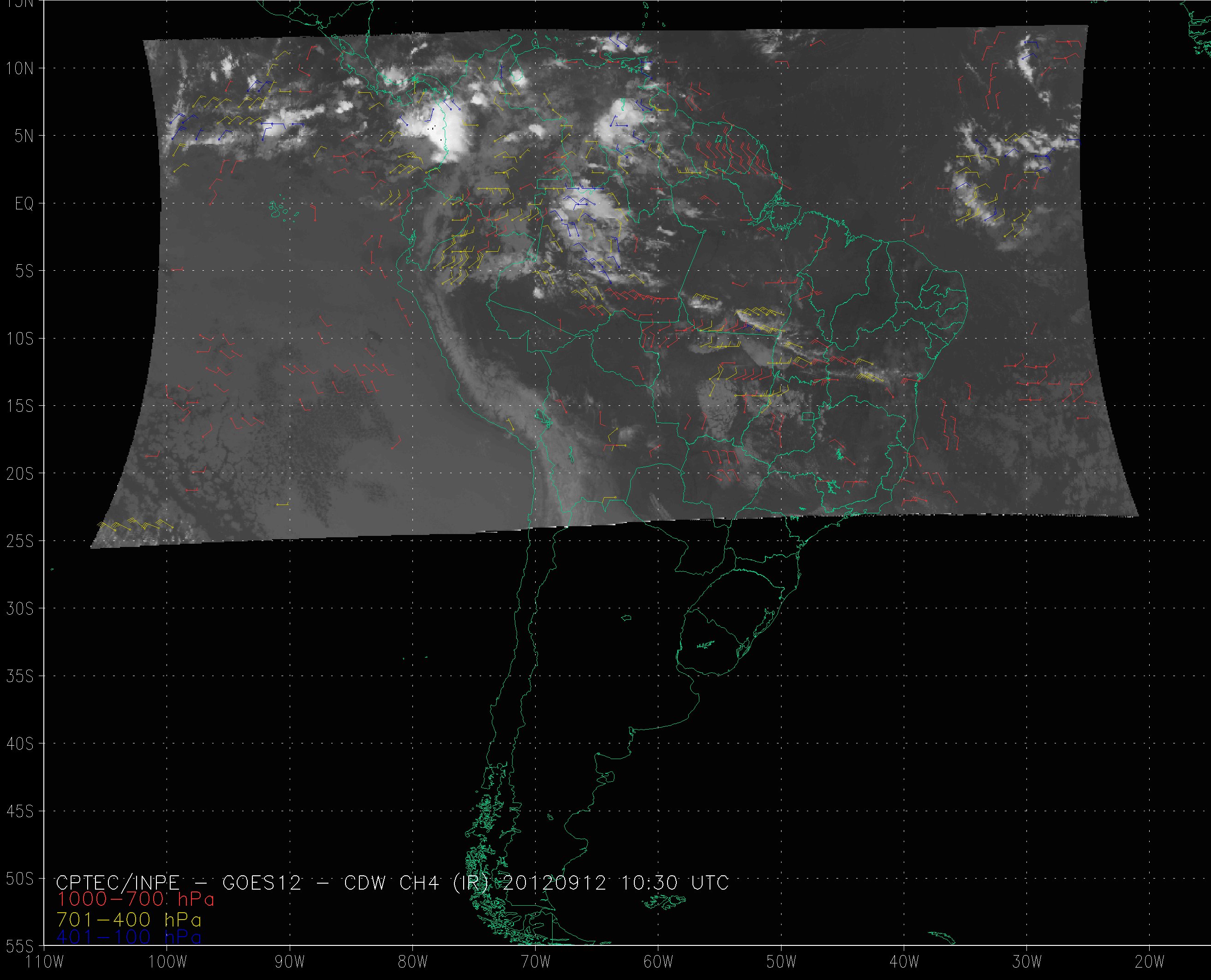This screenshot has width=1211, height=980.
Task: Click the 35S latitude label
Action: pos(20,676)
